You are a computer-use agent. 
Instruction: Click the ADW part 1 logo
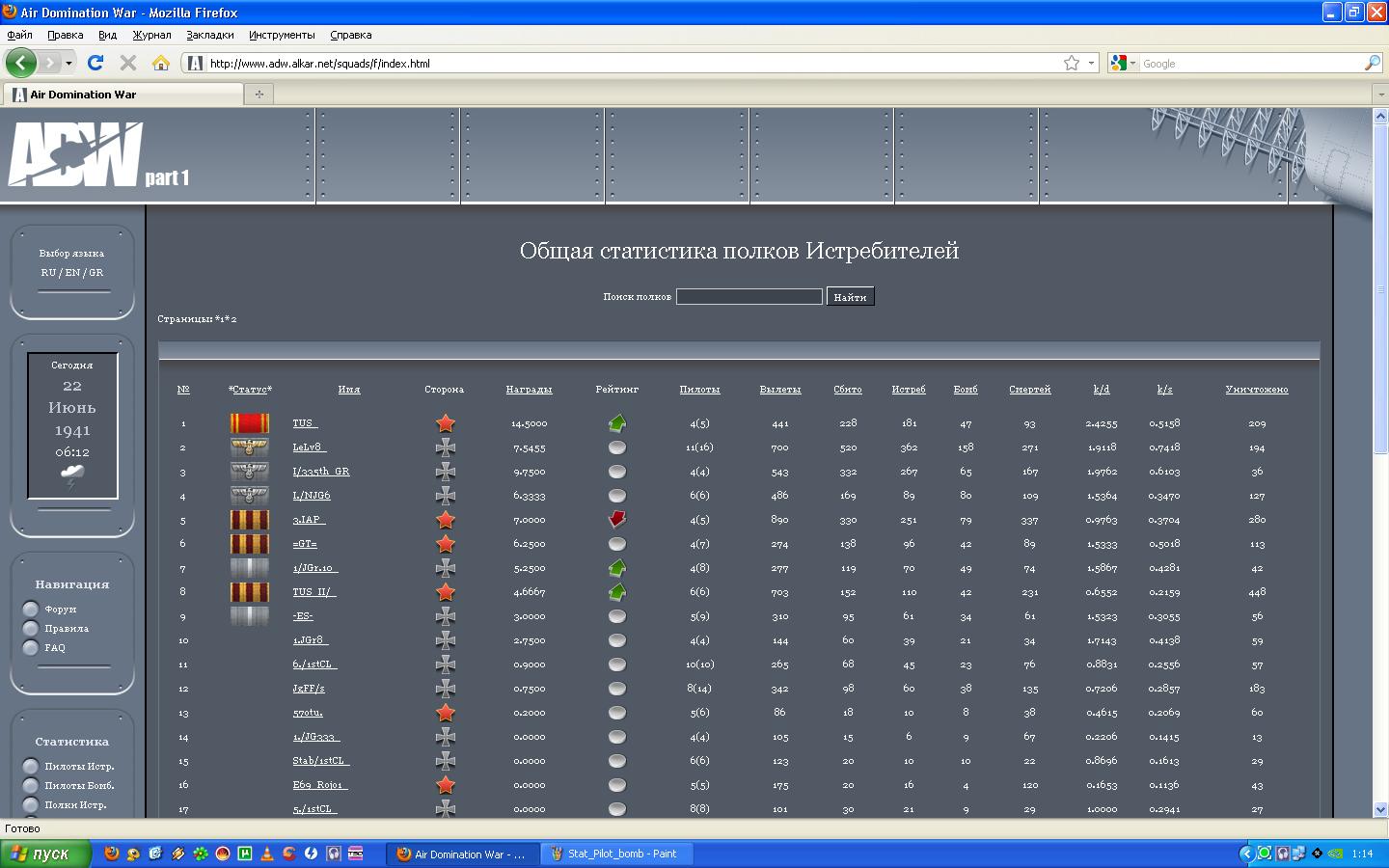pos(97,155)
